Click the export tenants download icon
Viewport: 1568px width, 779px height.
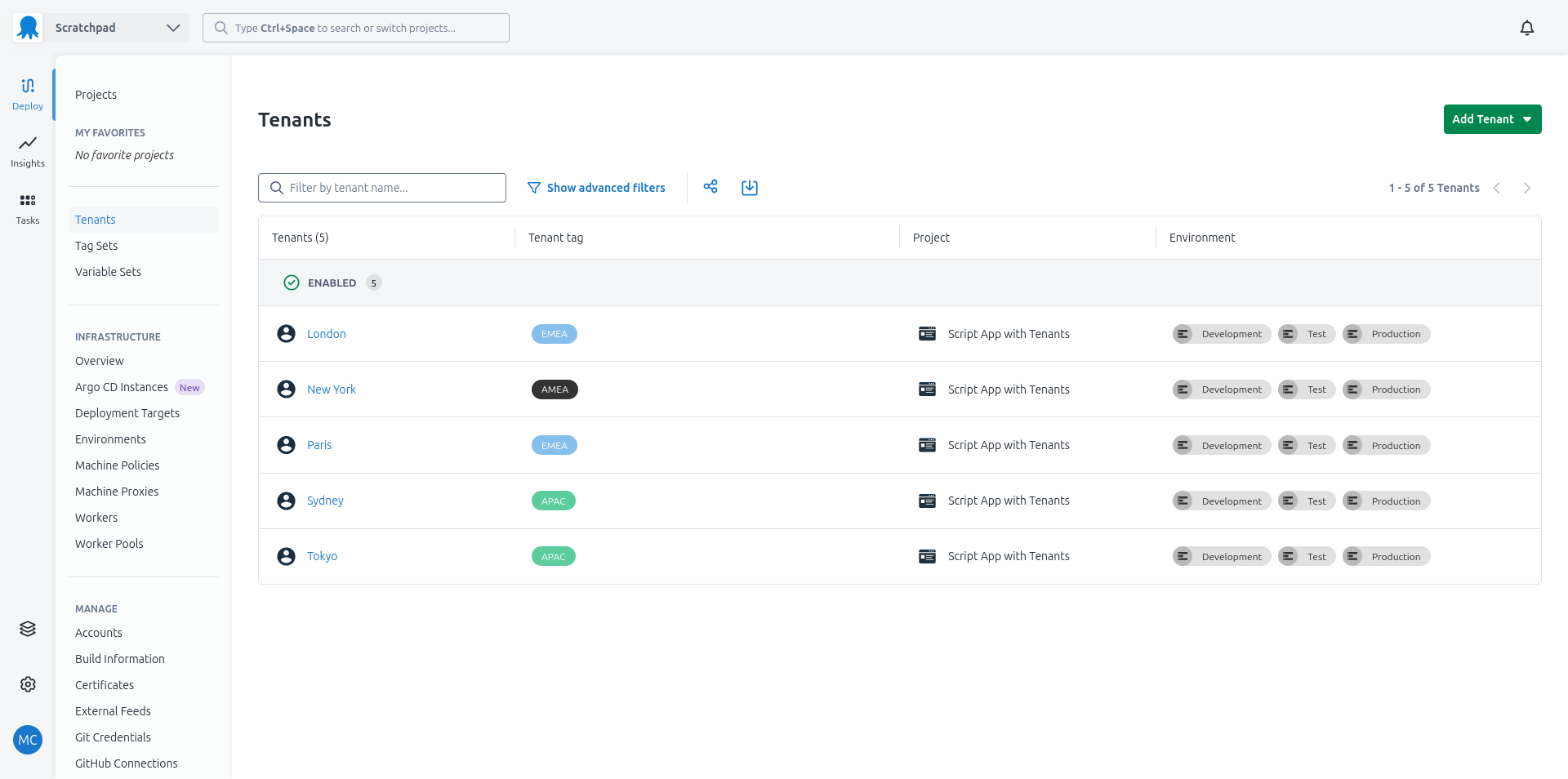[749, 187]
